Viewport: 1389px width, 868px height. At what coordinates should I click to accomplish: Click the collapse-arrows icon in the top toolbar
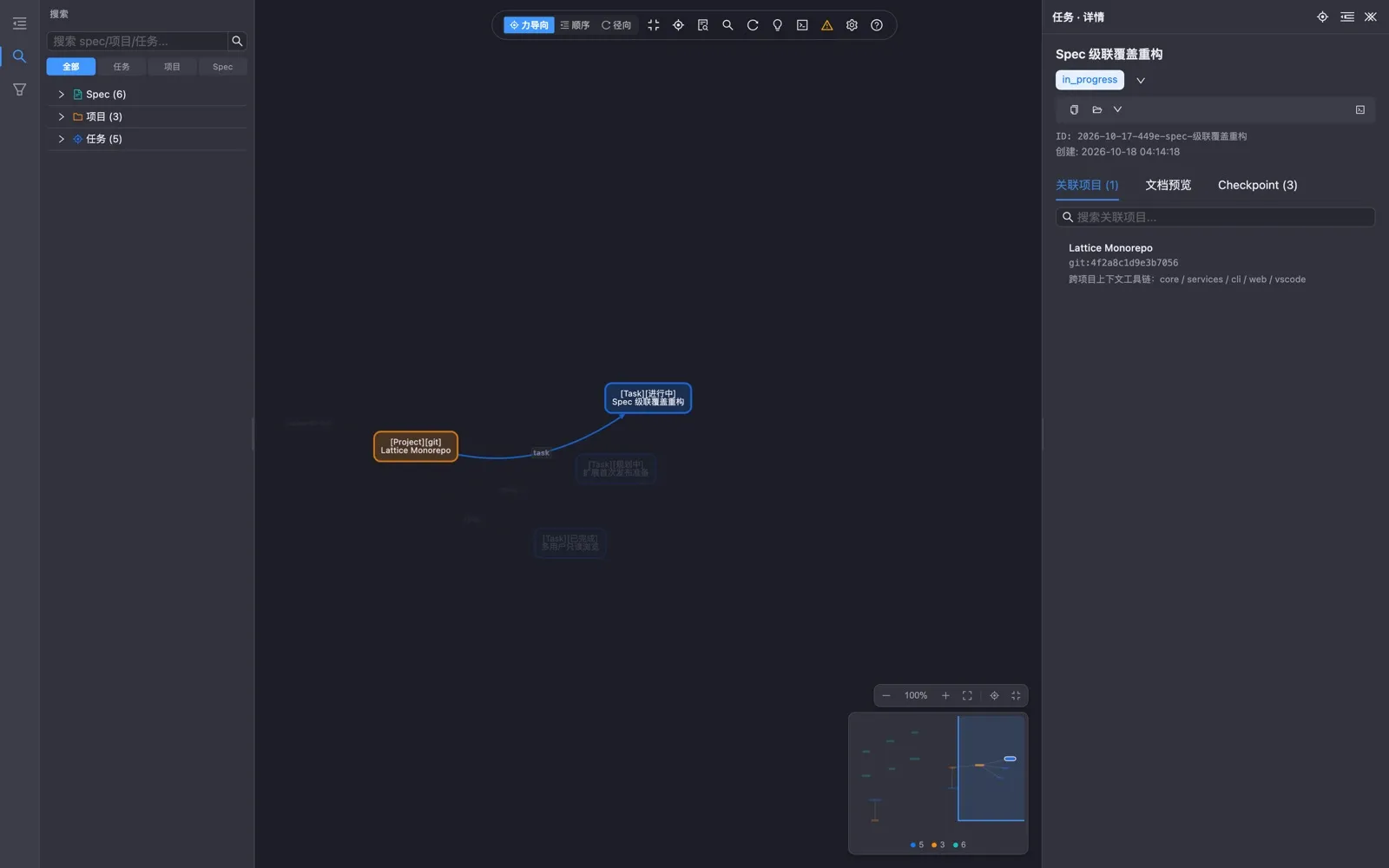click(x=654, y=25)
